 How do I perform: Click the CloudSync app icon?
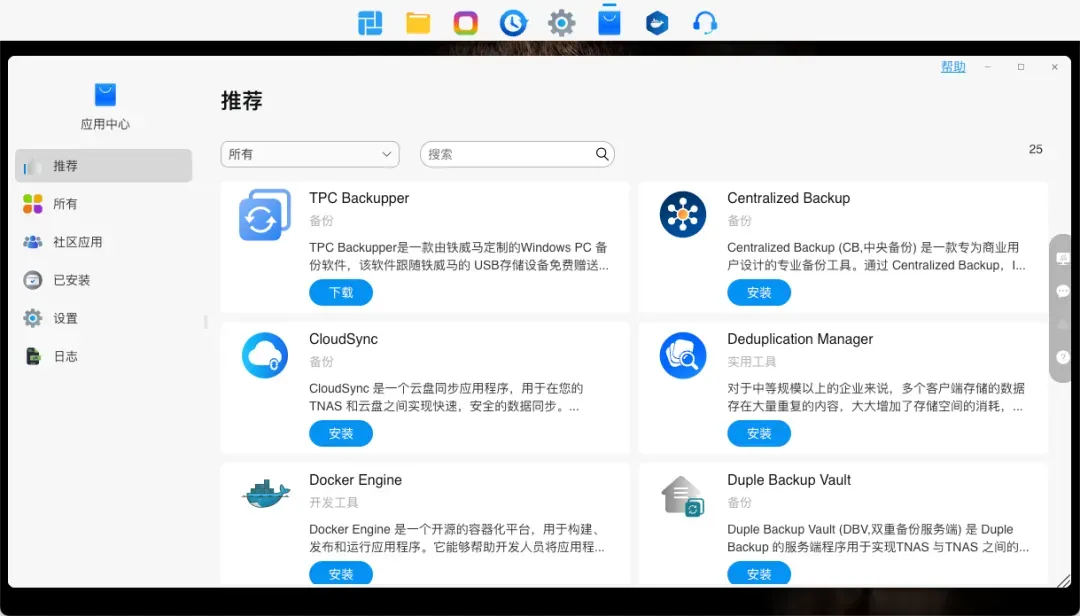(x=265, y=355)
